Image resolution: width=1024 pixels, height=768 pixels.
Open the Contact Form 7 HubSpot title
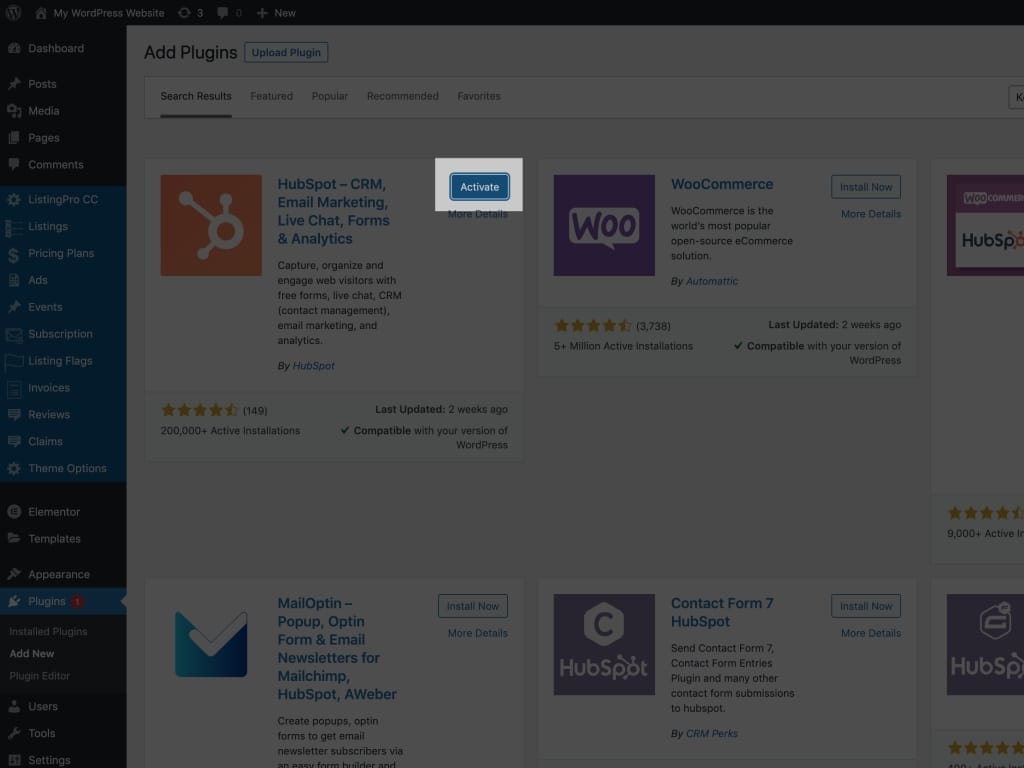tap(722, 613)
